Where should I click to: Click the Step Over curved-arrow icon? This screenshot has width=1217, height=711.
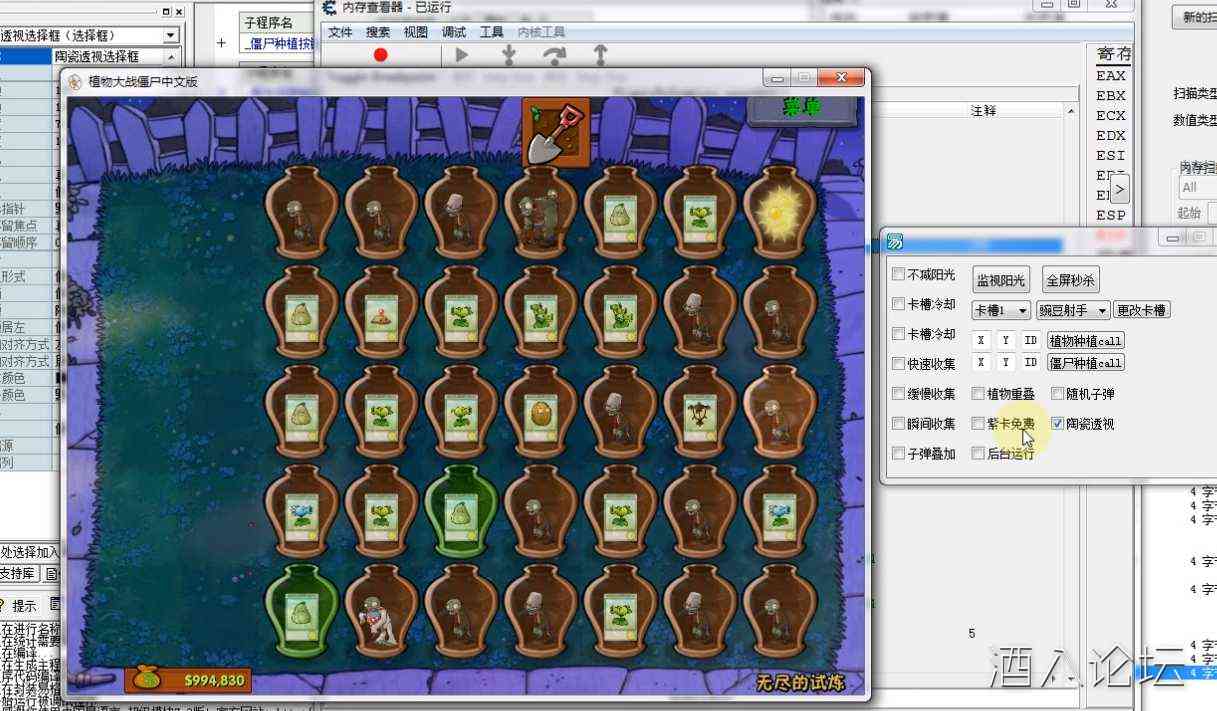point(554,55)
